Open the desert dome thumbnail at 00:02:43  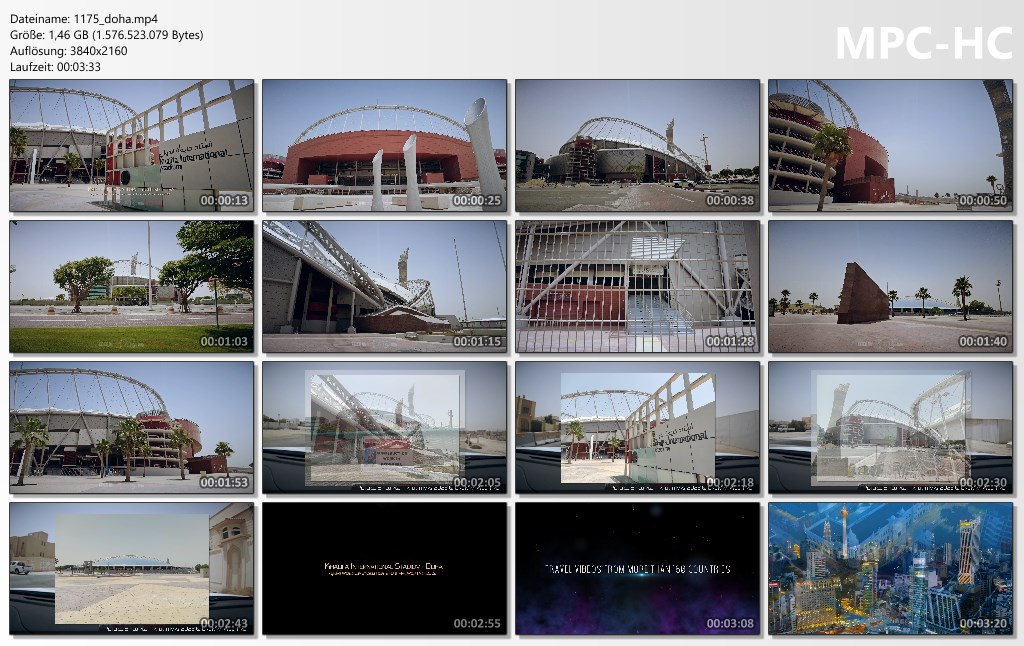(x=131, y=569)
